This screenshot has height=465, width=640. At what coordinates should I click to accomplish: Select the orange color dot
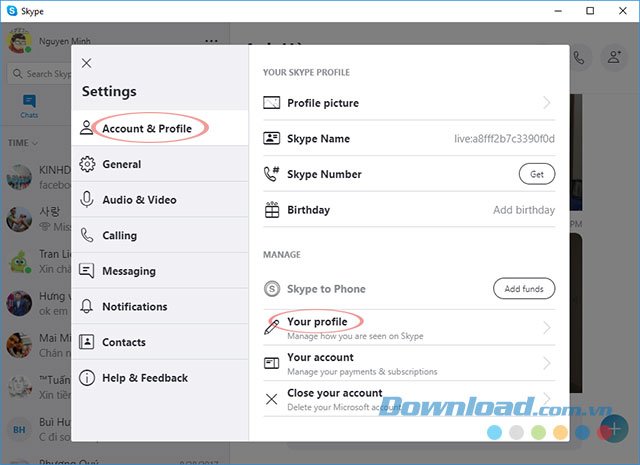click(x=560, y=432)
